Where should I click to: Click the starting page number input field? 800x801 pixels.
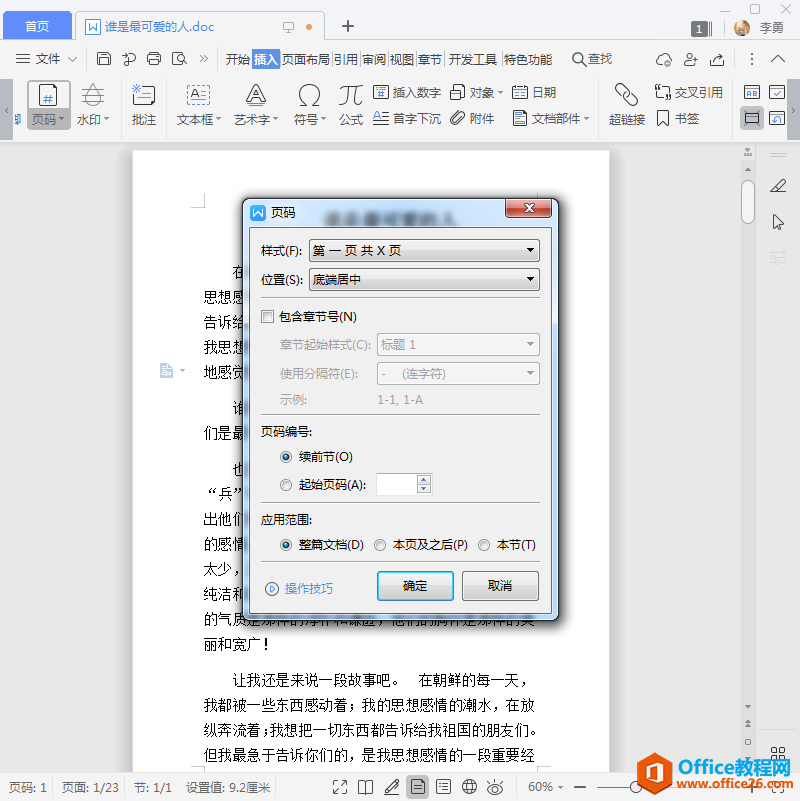(396, 484)
